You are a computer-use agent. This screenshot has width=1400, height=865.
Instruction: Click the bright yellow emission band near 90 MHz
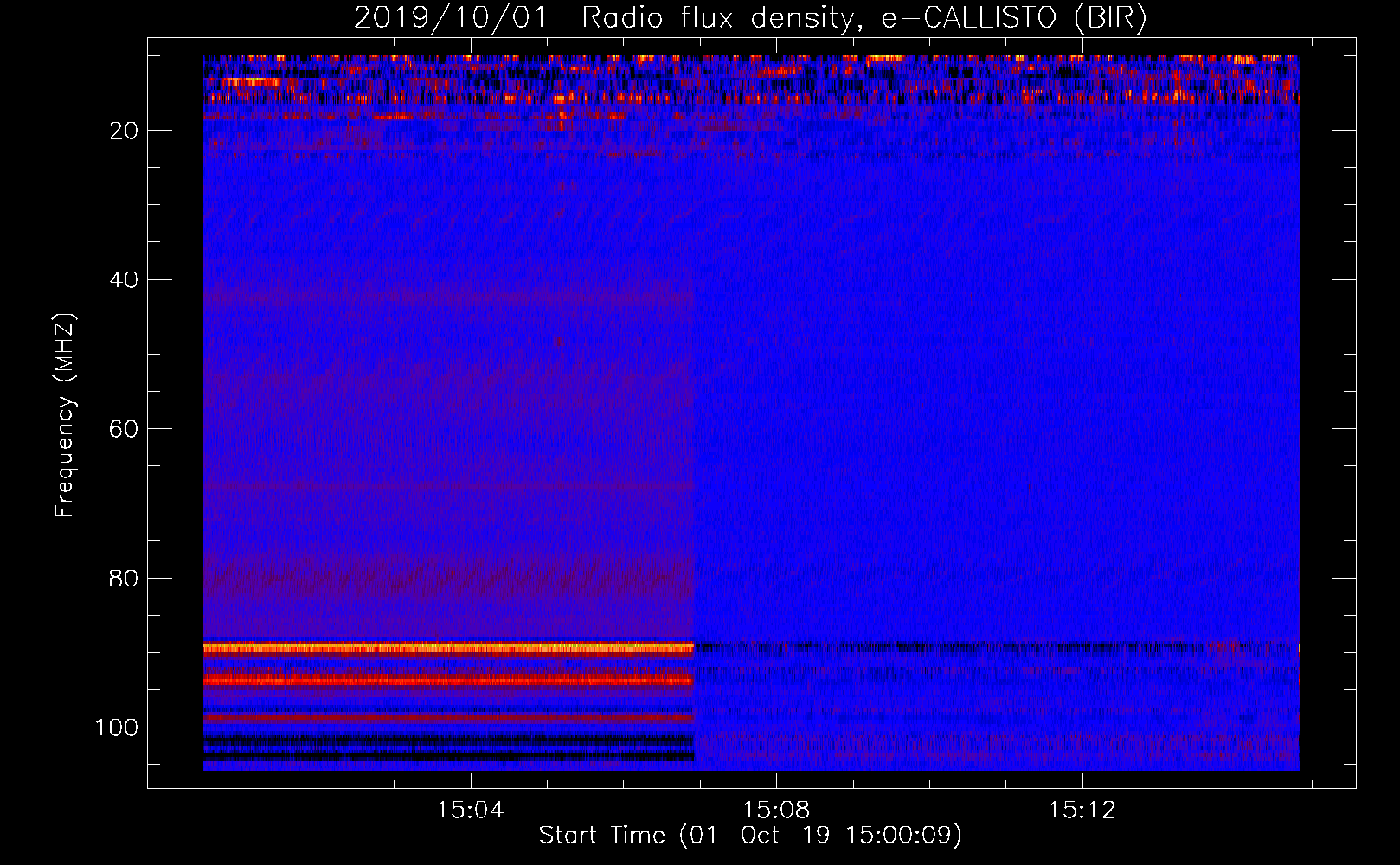(x=448, y=648)
